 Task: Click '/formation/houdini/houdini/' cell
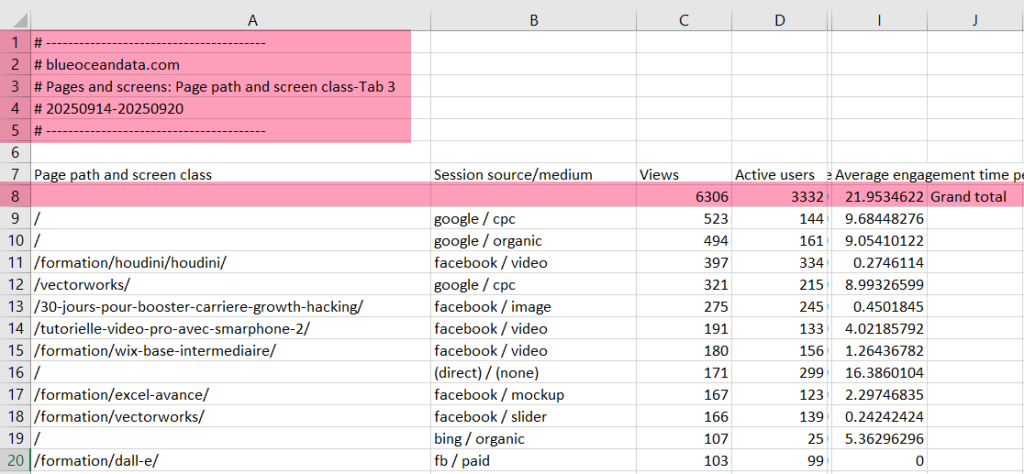pyautogui.click(x=231, y=262)
